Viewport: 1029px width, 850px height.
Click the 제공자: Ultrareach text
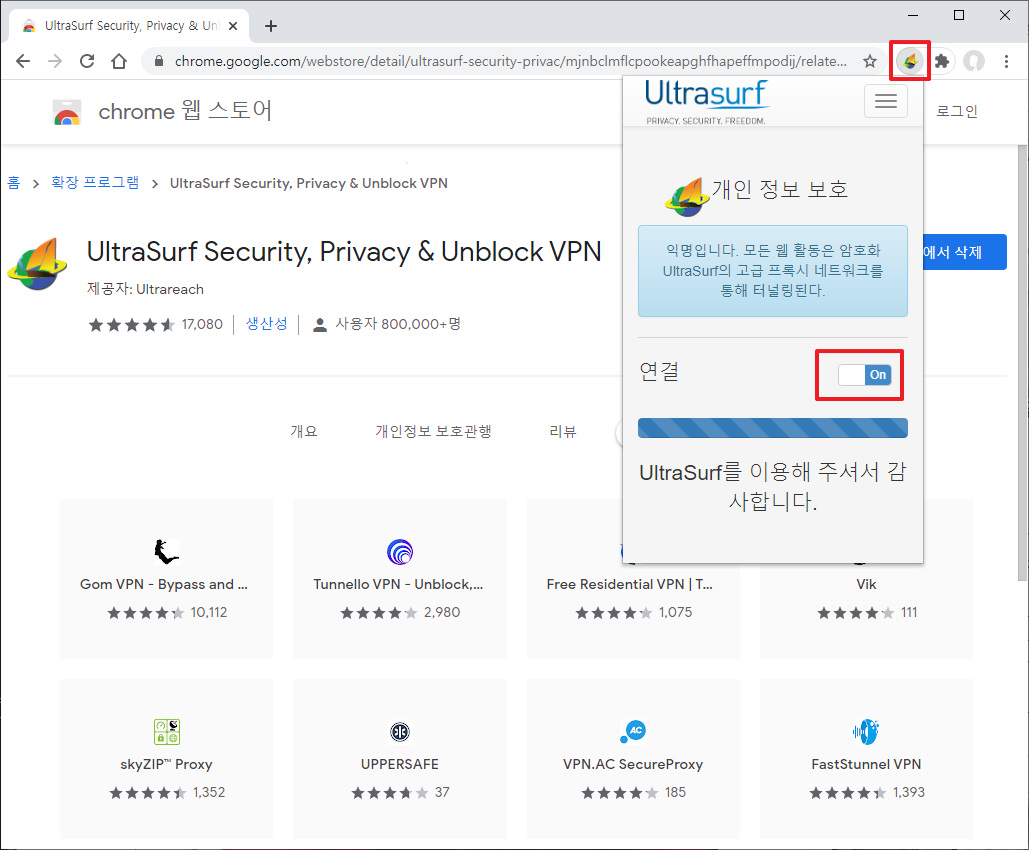tap(145, 289)
